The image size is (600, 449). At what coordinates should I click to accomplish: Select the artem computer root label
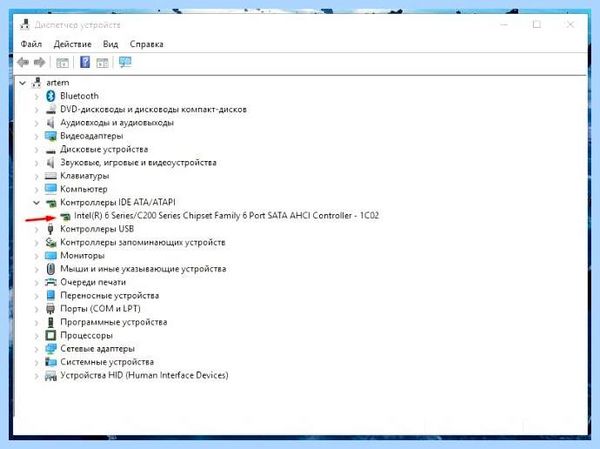(x=58, y=83)
